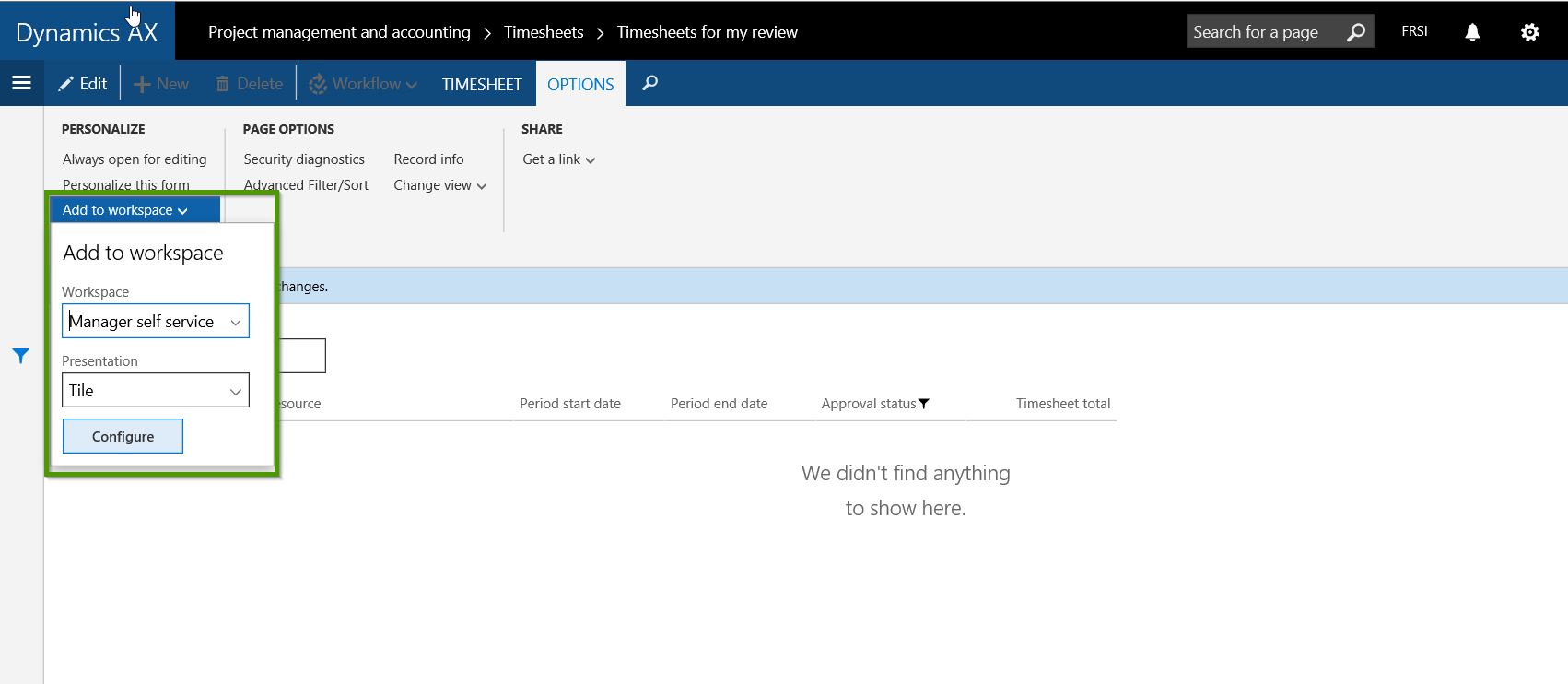Switch to the TIMESHEET tab

481,84
